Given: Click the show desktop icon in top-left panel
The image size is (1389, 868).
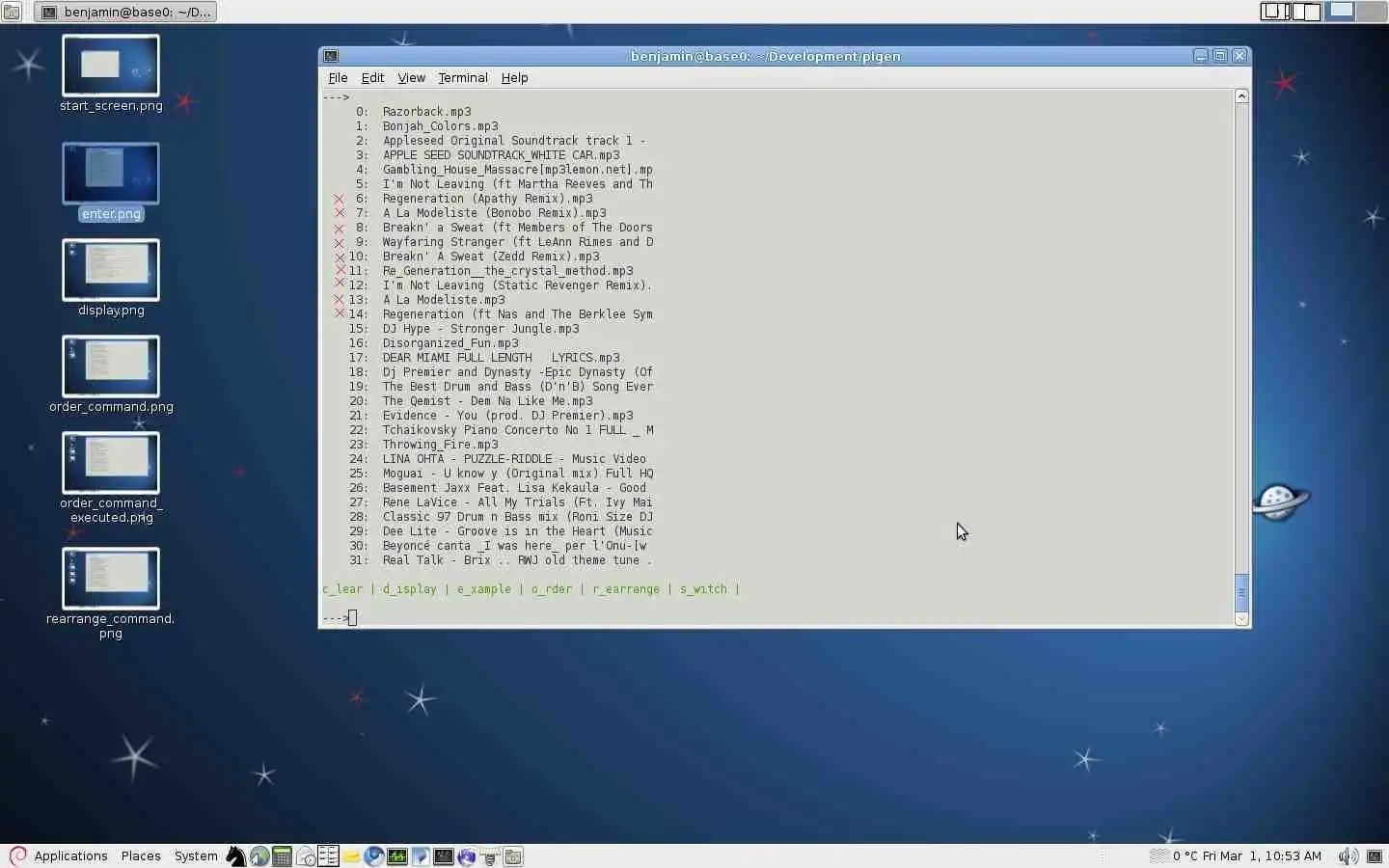Looking at the screenshot, I should [12, 12].
